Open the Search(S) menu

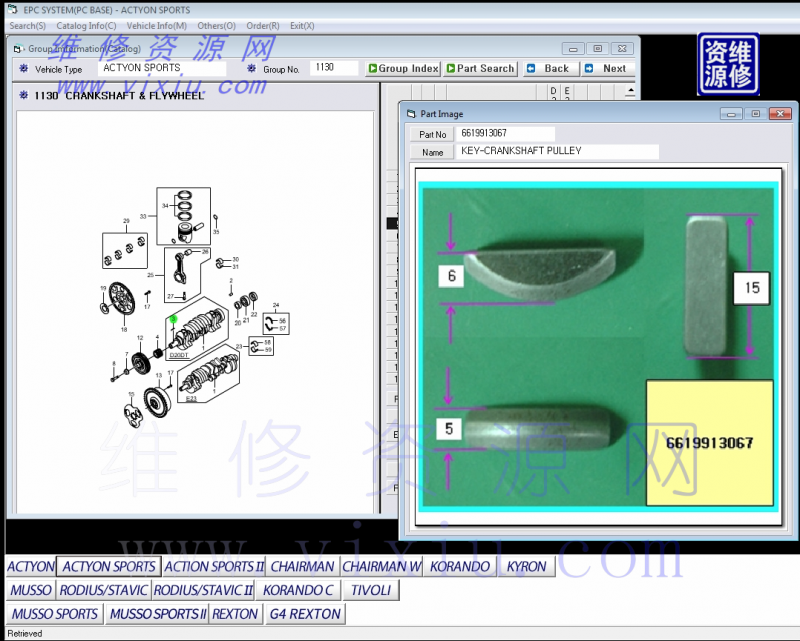(x=28, y=26)
